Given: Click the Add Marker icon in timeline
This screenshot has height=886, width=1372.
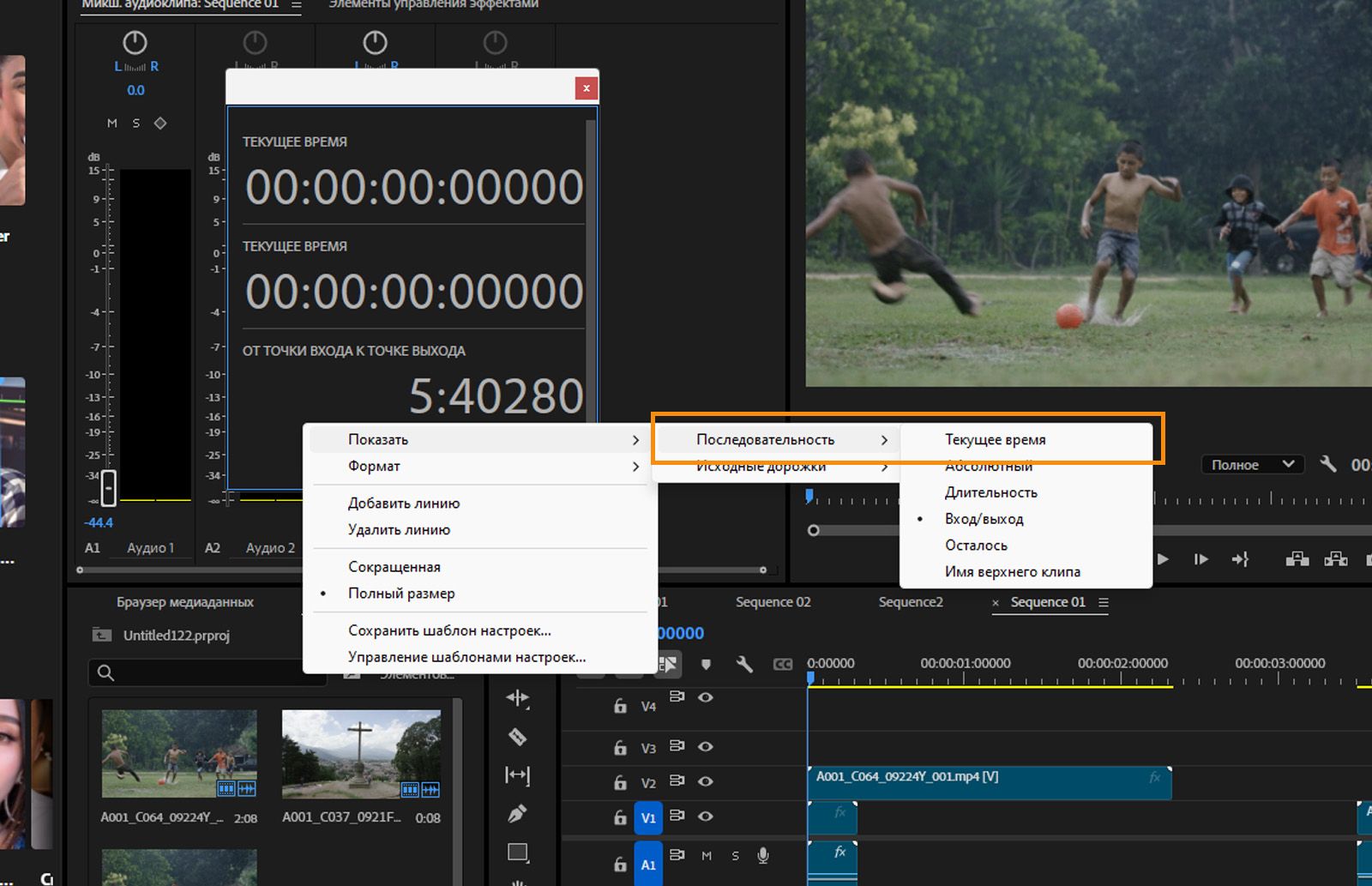Looking at the screenshot, I should (706, 665).
